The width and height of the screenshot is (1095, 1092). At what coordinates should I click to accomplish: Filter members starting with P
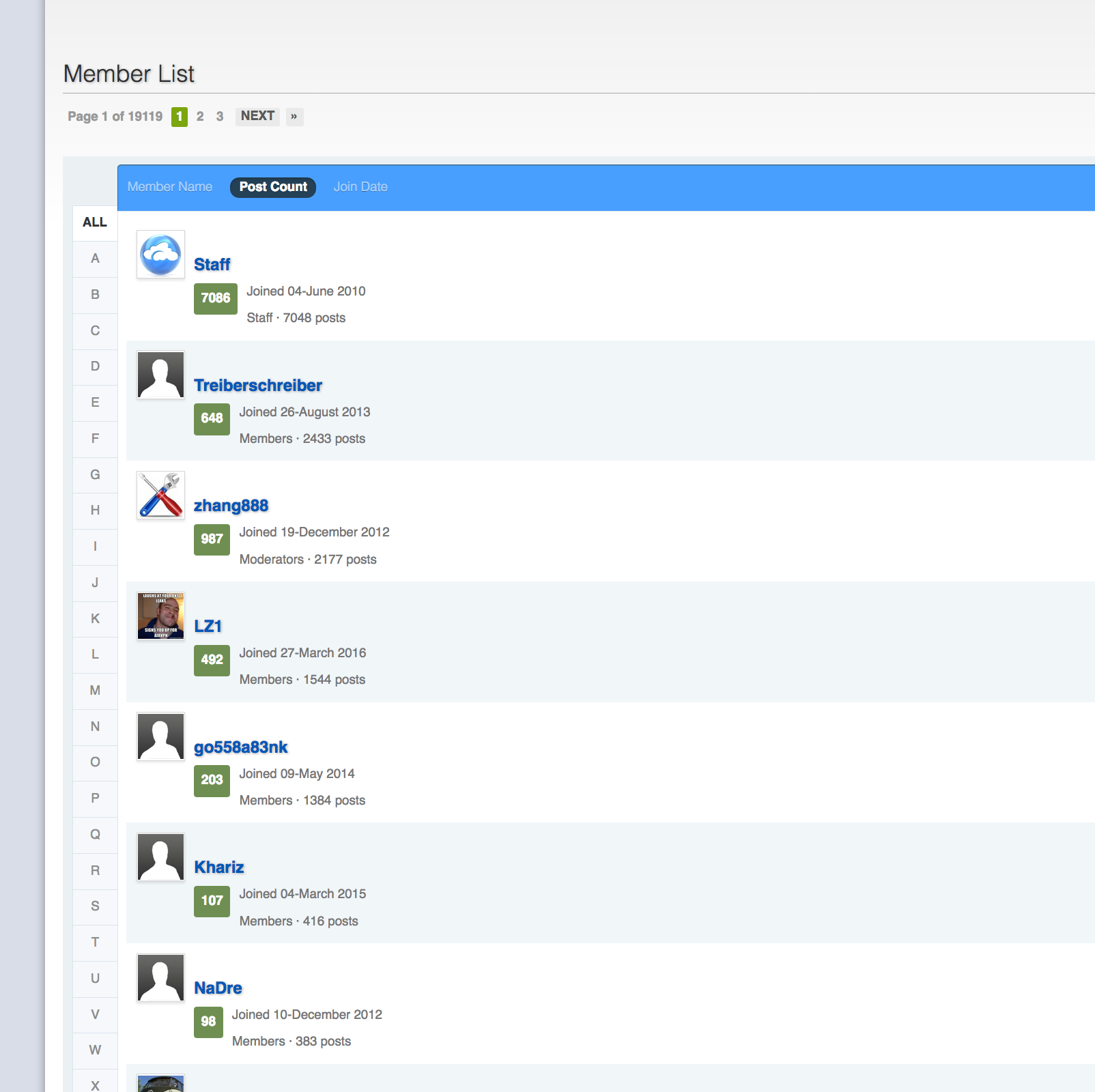tap(95, 799)
